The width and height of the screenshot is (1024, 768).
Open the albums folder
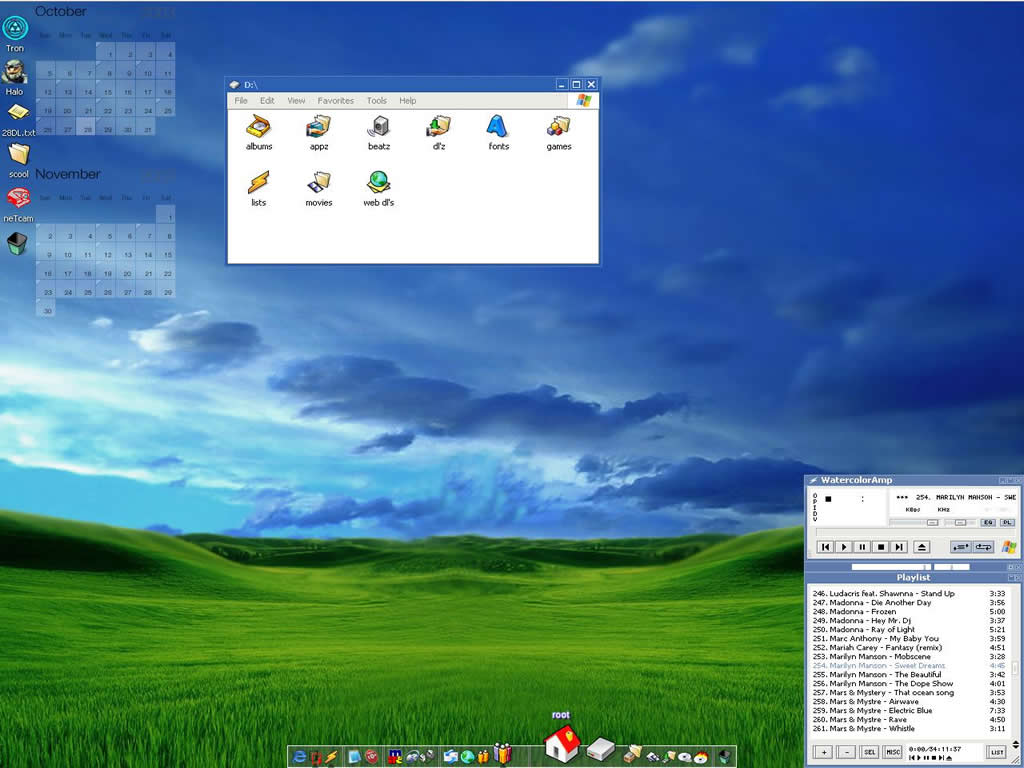pyautogui.click(x=259, y=128)
